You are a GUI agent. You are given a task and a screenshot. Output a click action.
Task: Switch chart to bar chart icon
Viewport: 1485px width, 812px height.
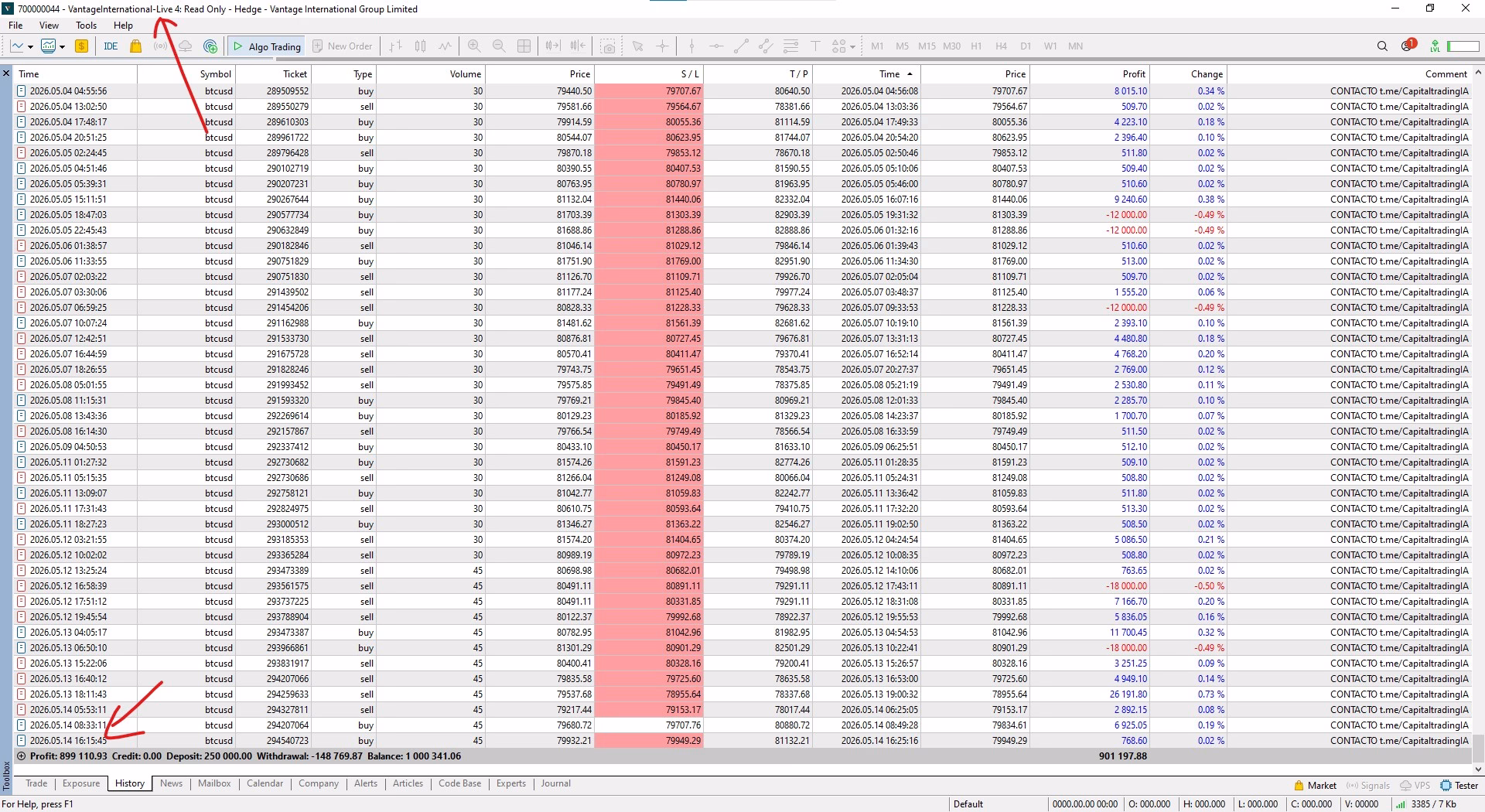point(395,46)
